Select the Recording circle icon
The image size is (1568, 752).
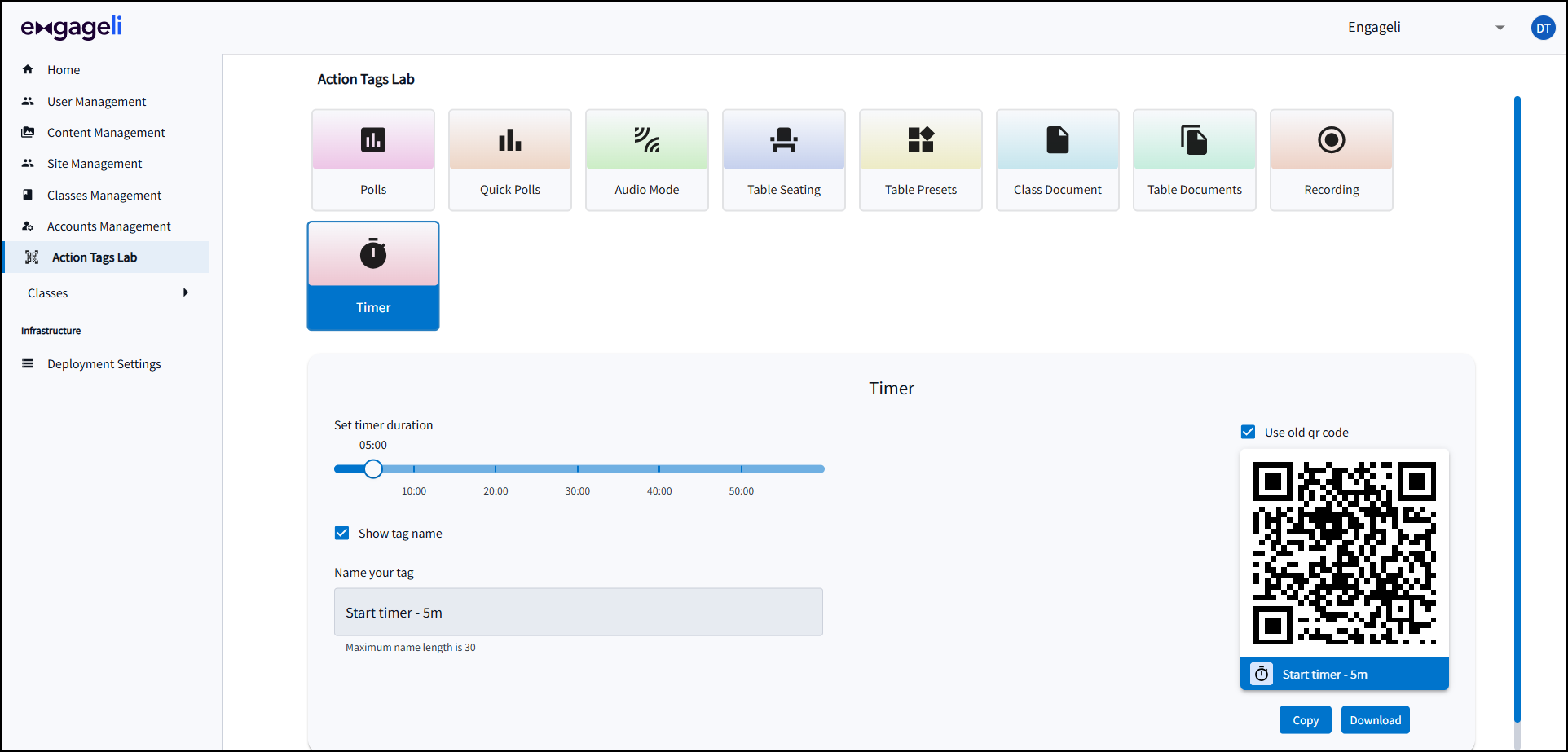pos(1332,140)
